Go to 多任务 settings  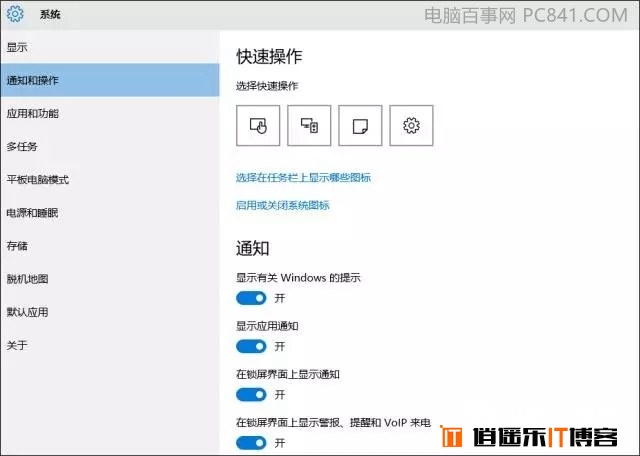click(110, 146)
